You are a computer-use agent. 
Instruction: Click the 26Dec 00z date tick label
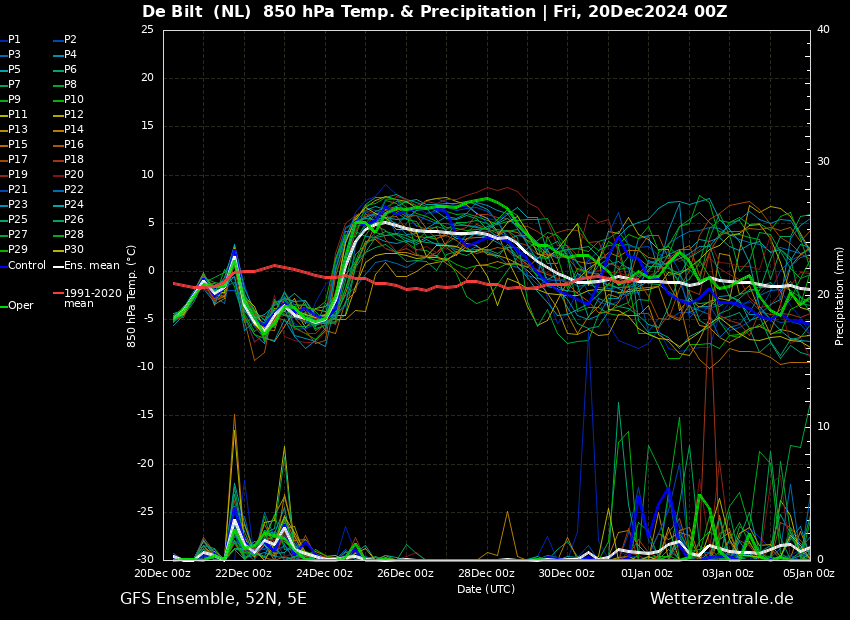coord(405,573)
